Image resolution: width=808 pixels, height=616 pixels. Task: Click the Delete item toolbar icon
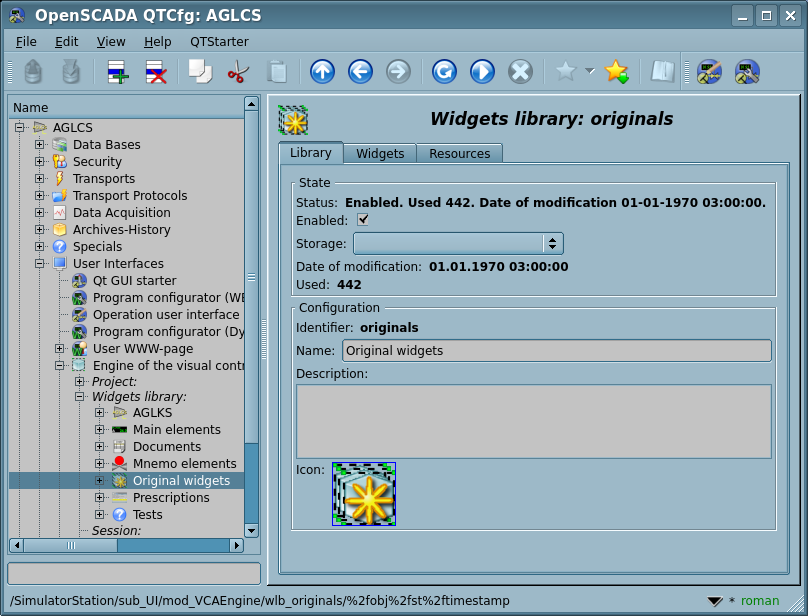pos(155,72)
